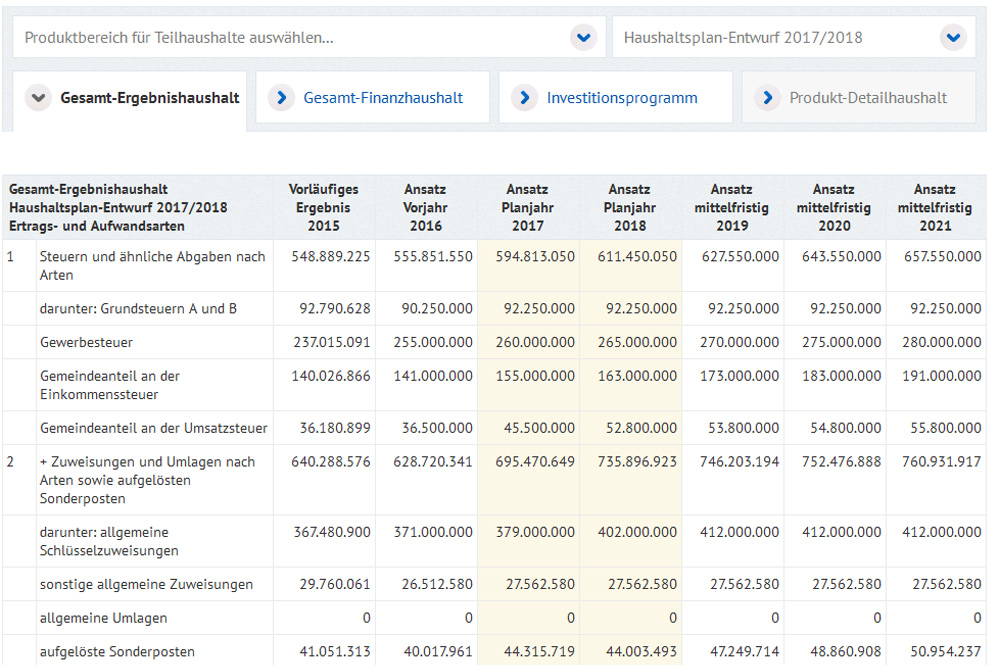
Task: Click the arrow icon next to Investitionsprogramm
Action: click(523, 96)
